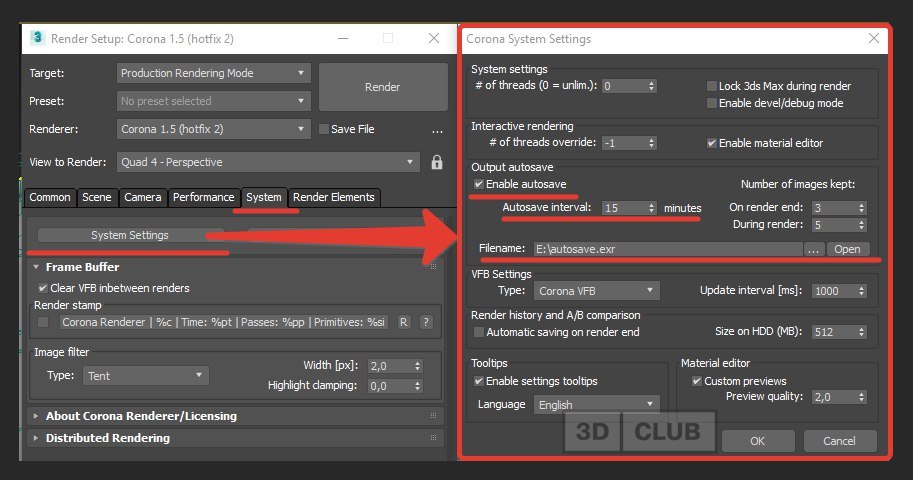The image size is (913, 480).
Task: Enable the Save File checkbox
Action: point(324,129)
